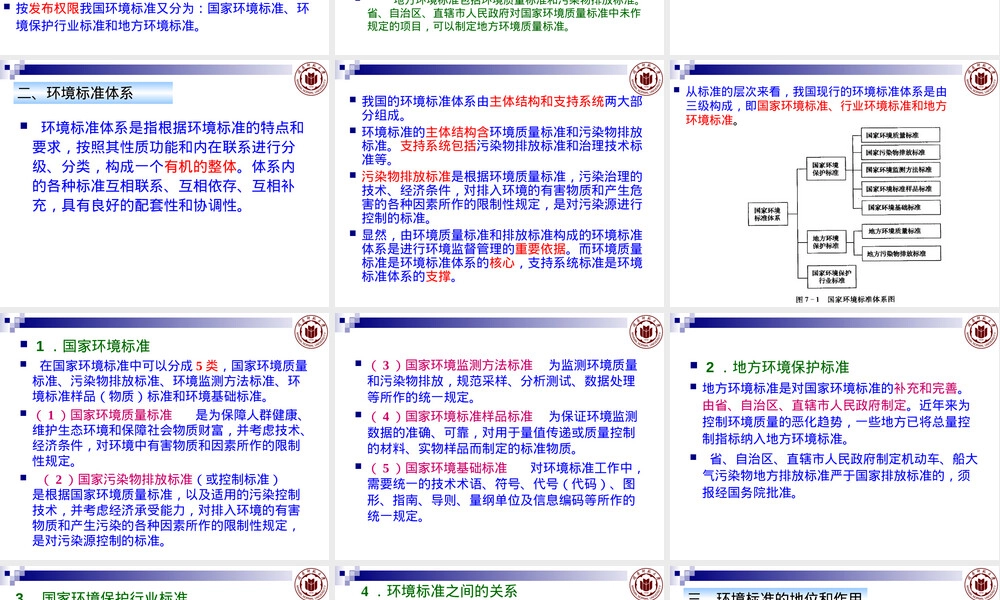Open the slide listing (3)国家环境监测方法标准
Screen dimensions: 1000x600
499,436
